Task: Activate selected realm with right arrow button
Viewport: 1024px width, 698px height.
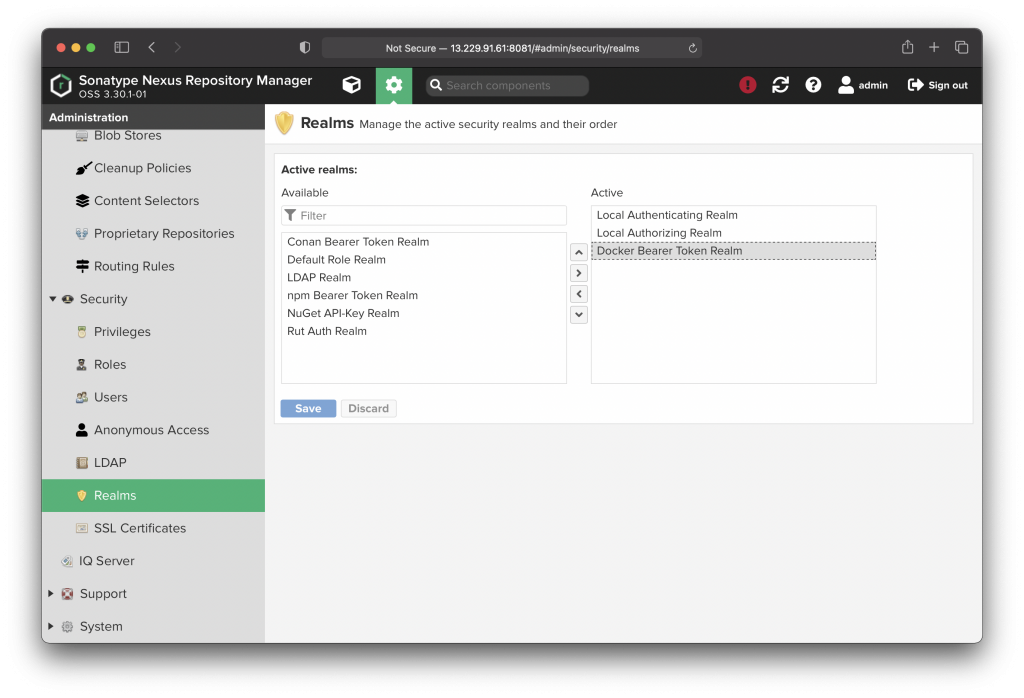Action: [579, 272]
